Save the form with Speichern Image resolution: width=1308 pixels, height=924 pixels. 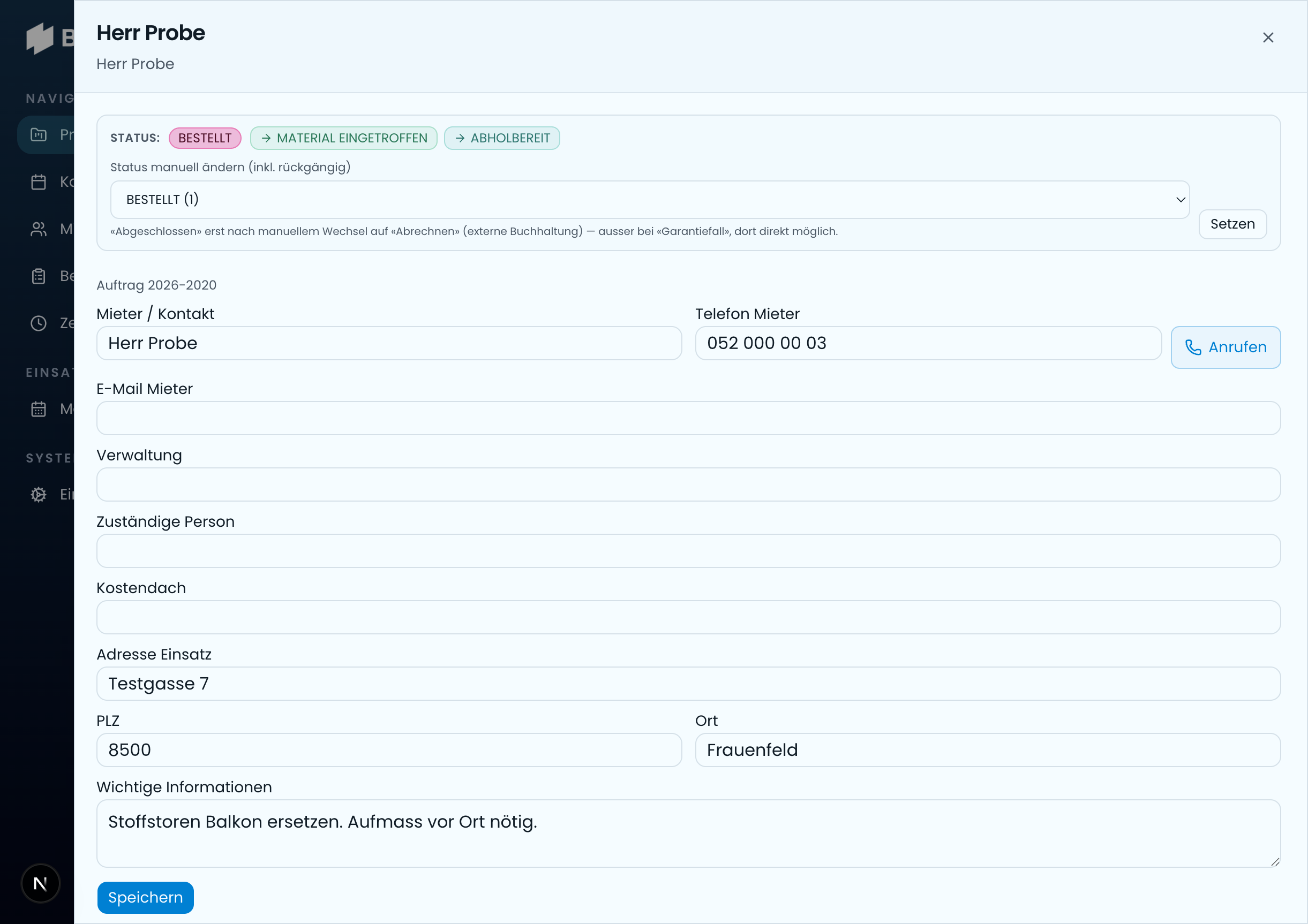[146, 897]
